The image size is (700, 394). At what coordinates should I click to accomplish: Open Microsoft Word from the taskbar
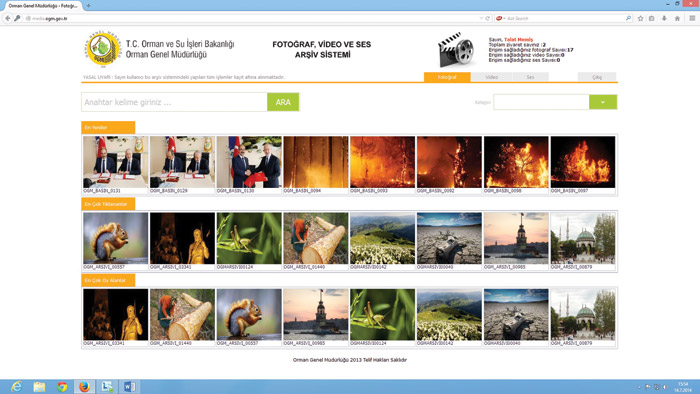[129, 386]
